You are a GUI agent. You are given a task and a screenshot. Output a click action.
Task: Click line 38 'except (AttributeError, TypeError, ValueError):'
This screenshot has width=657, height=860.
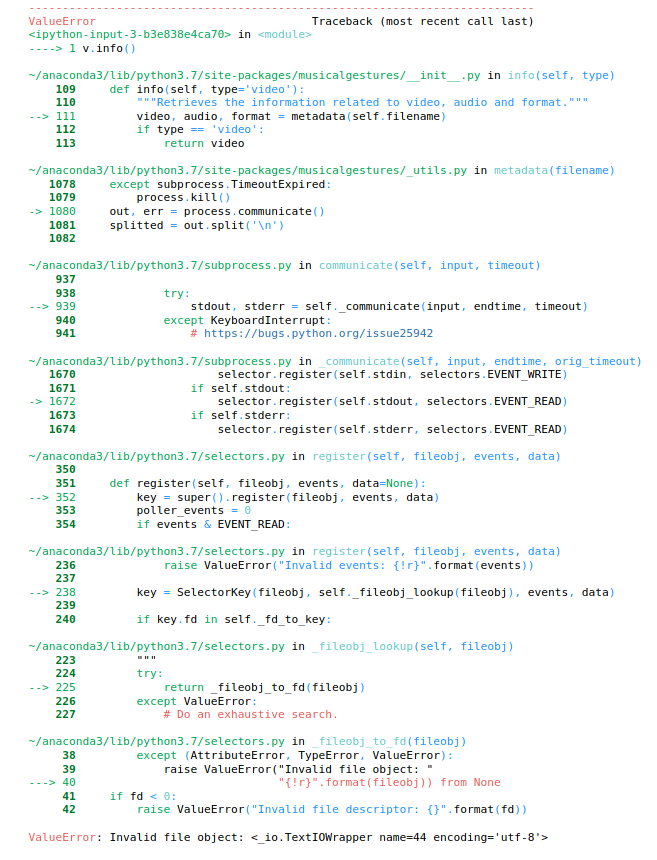[295, 755]
